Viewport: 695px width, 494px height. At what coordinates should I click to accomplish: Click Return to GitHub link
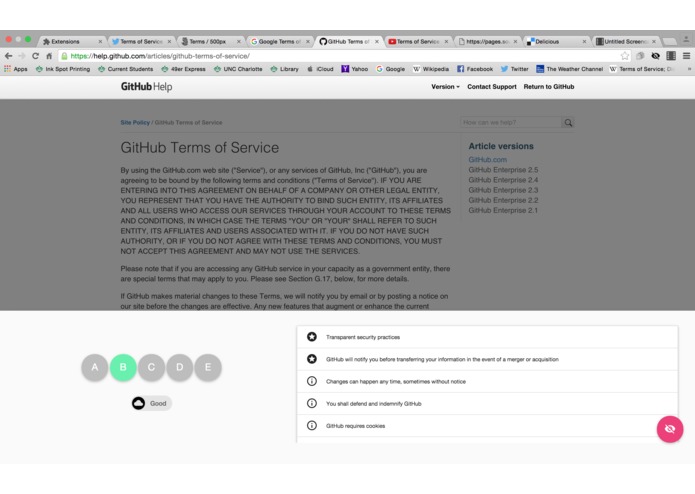click(549, 87)
